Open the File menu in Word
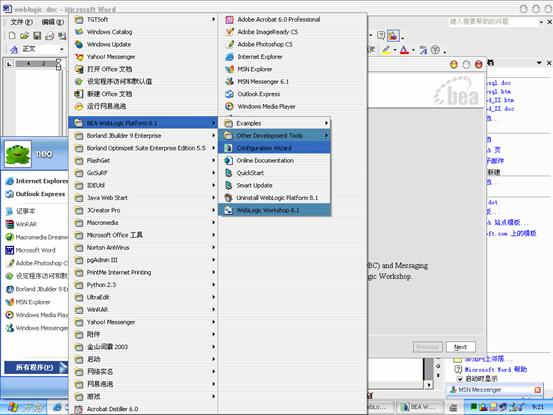 (x=21, y=22)
